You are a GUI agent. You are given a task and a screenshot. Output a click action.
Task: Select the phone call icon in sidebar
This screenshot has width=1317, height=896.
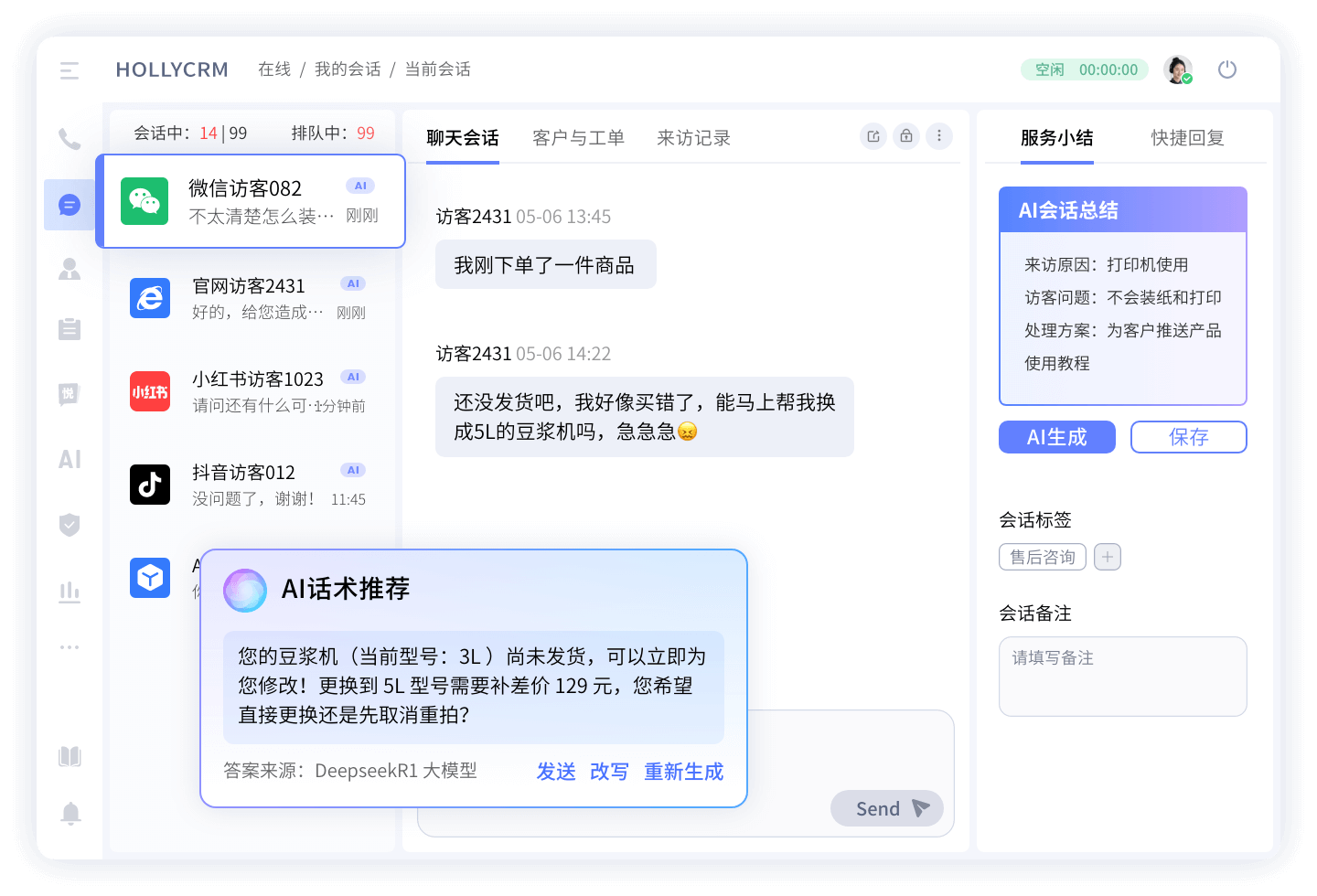pyautogui.click(x=70, y=139)
